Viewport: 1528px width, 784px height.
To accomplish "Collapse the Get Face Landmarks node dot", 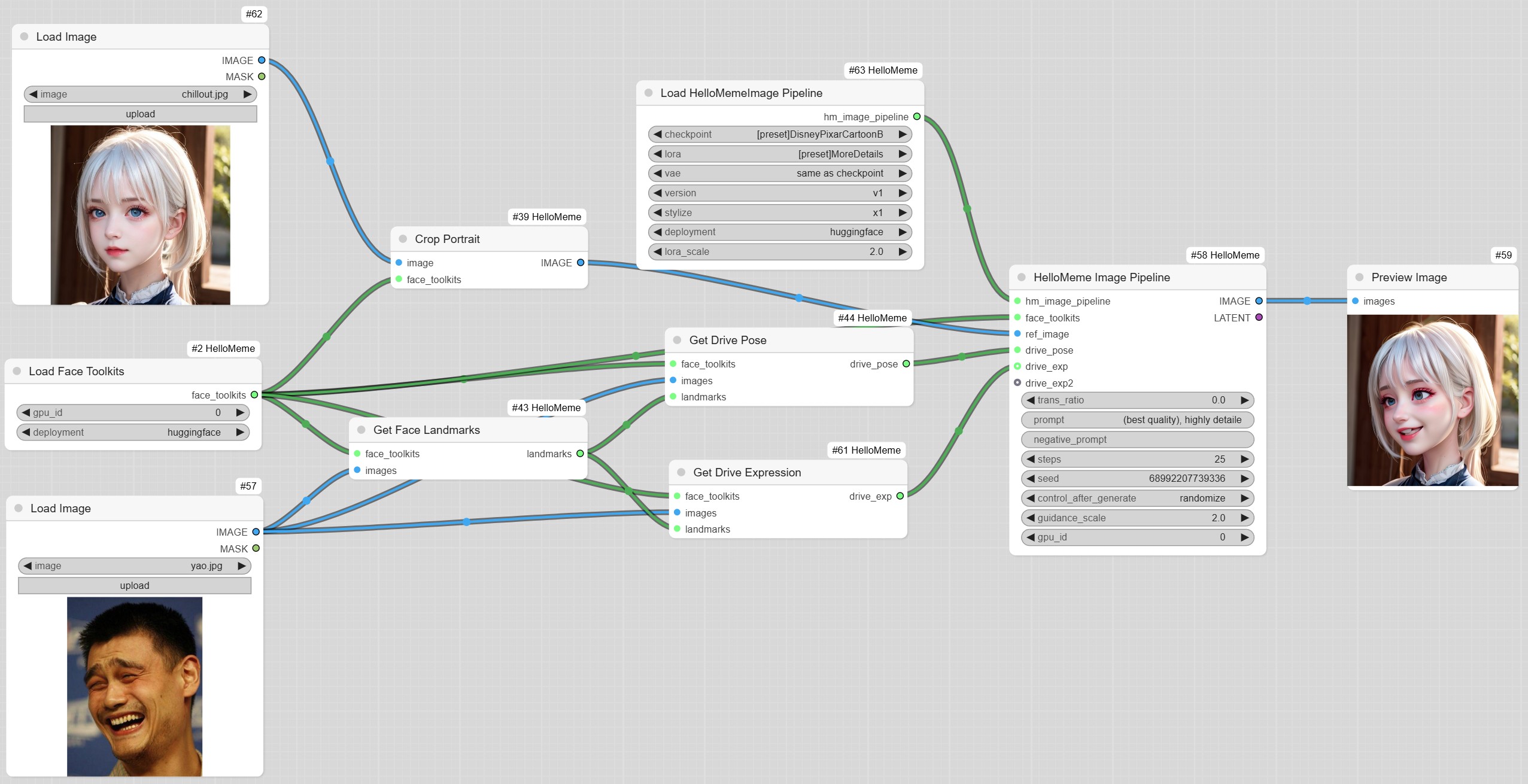I will (x=361, y=430).
